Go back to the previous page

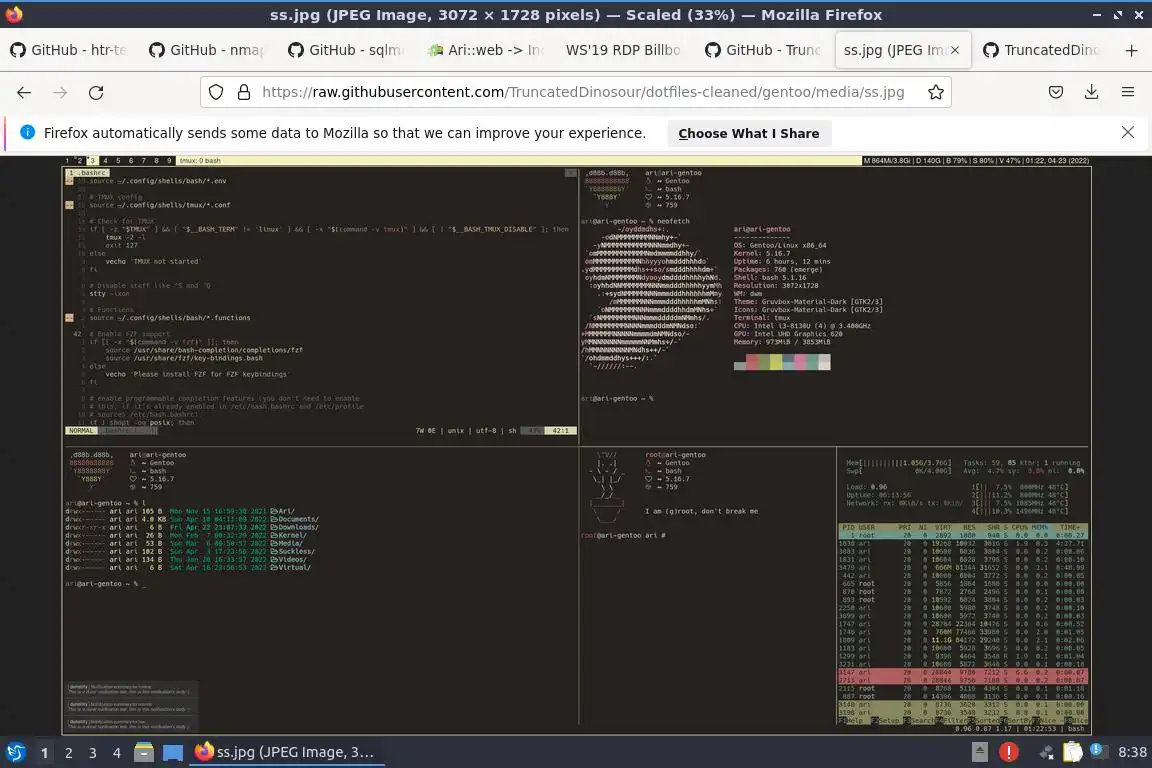[x=24, y=93]
